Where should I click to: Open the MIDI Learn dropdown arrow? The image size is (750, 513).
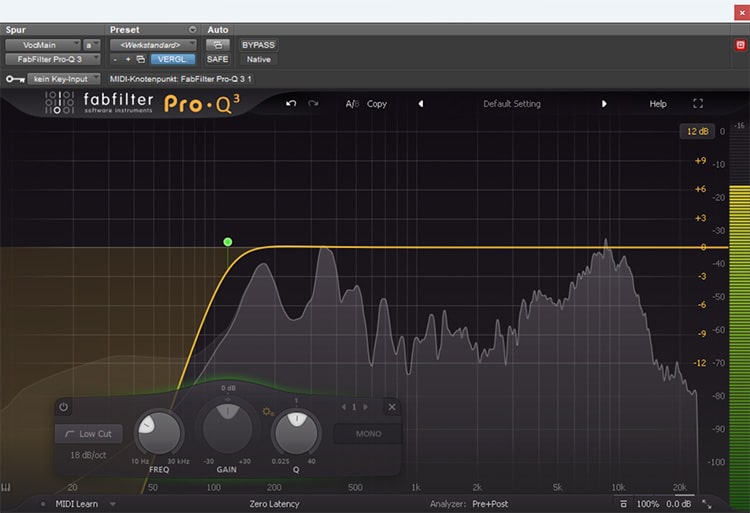[113, 504]
